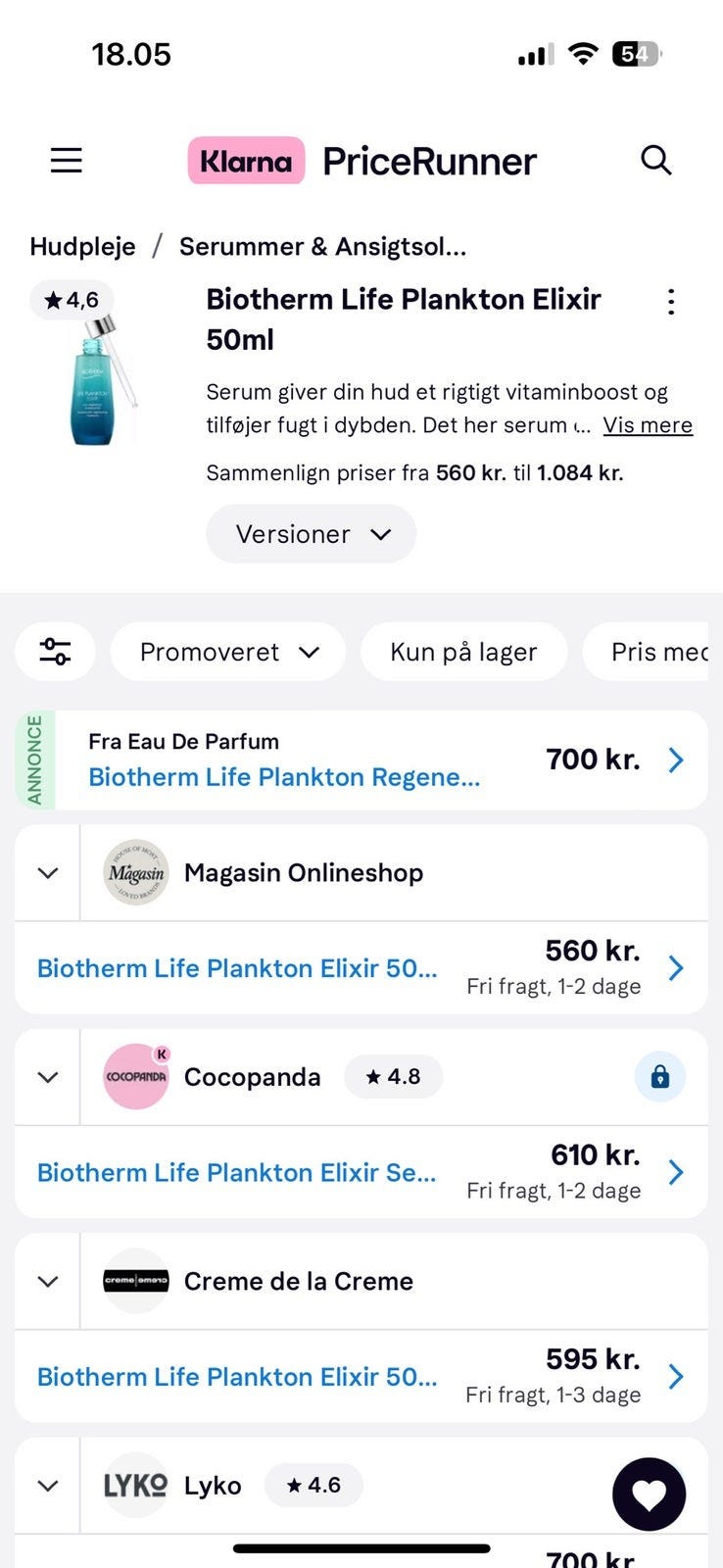Image resolution: width=723 pixels, height=1568 pixels.
Task: Tap the heart favorite button
Action: 649,1494
